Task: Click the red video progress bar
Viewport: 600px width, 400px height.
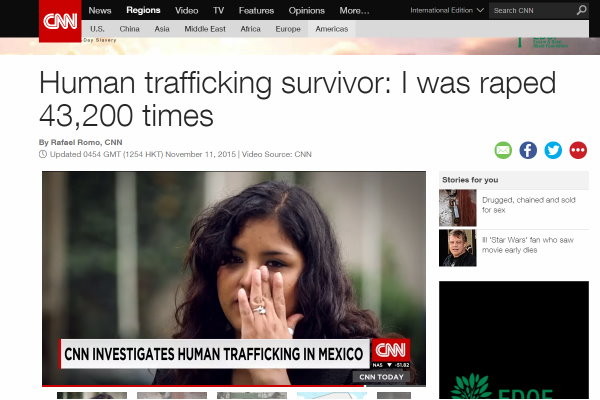Action: point(203,385)
